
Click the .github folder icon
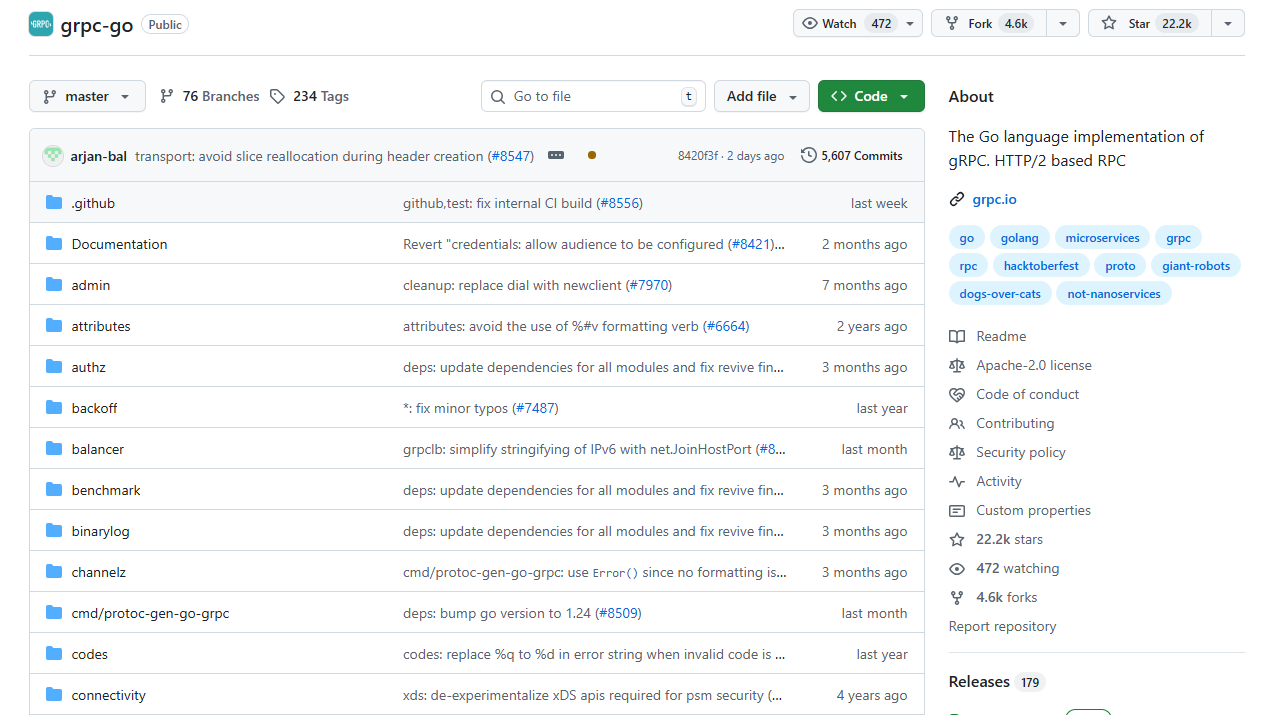(x=53, y=201)
